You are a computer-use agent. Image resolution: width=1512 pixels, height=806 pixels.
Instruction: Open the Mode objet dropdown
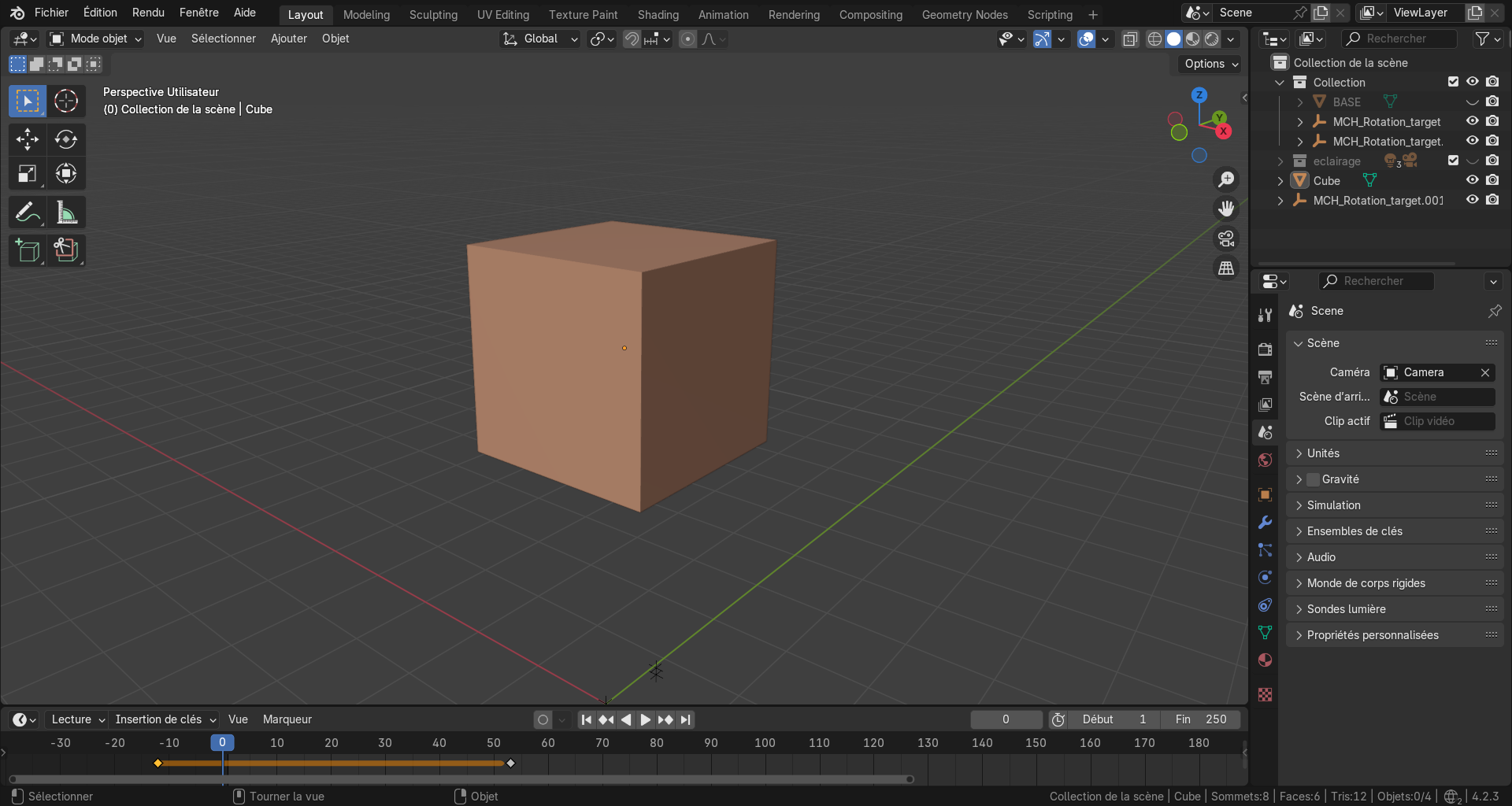pyautogui.click(x=96, y=39)
